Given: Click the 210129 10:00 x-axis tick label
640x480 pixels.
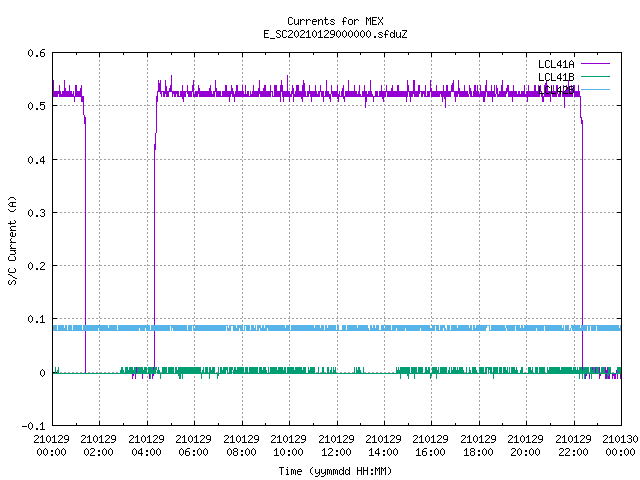Looking at the screenshot, I should (288, 445).
